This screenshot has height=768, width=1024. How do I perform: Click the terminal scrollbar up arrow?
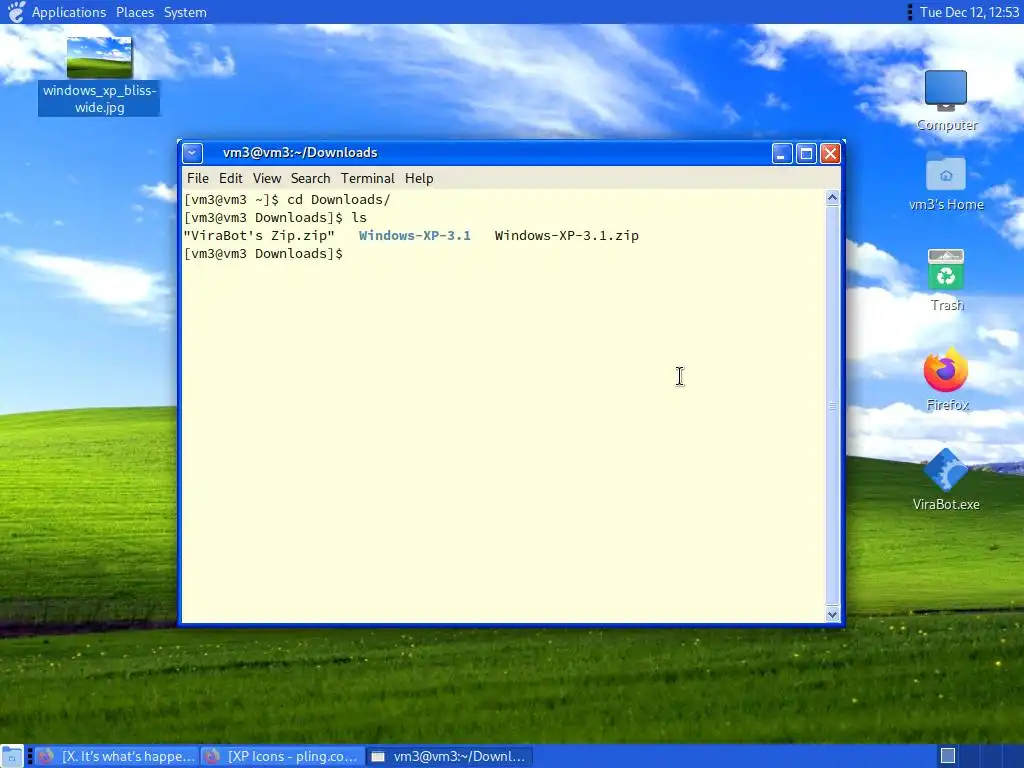tap(832, 198)
